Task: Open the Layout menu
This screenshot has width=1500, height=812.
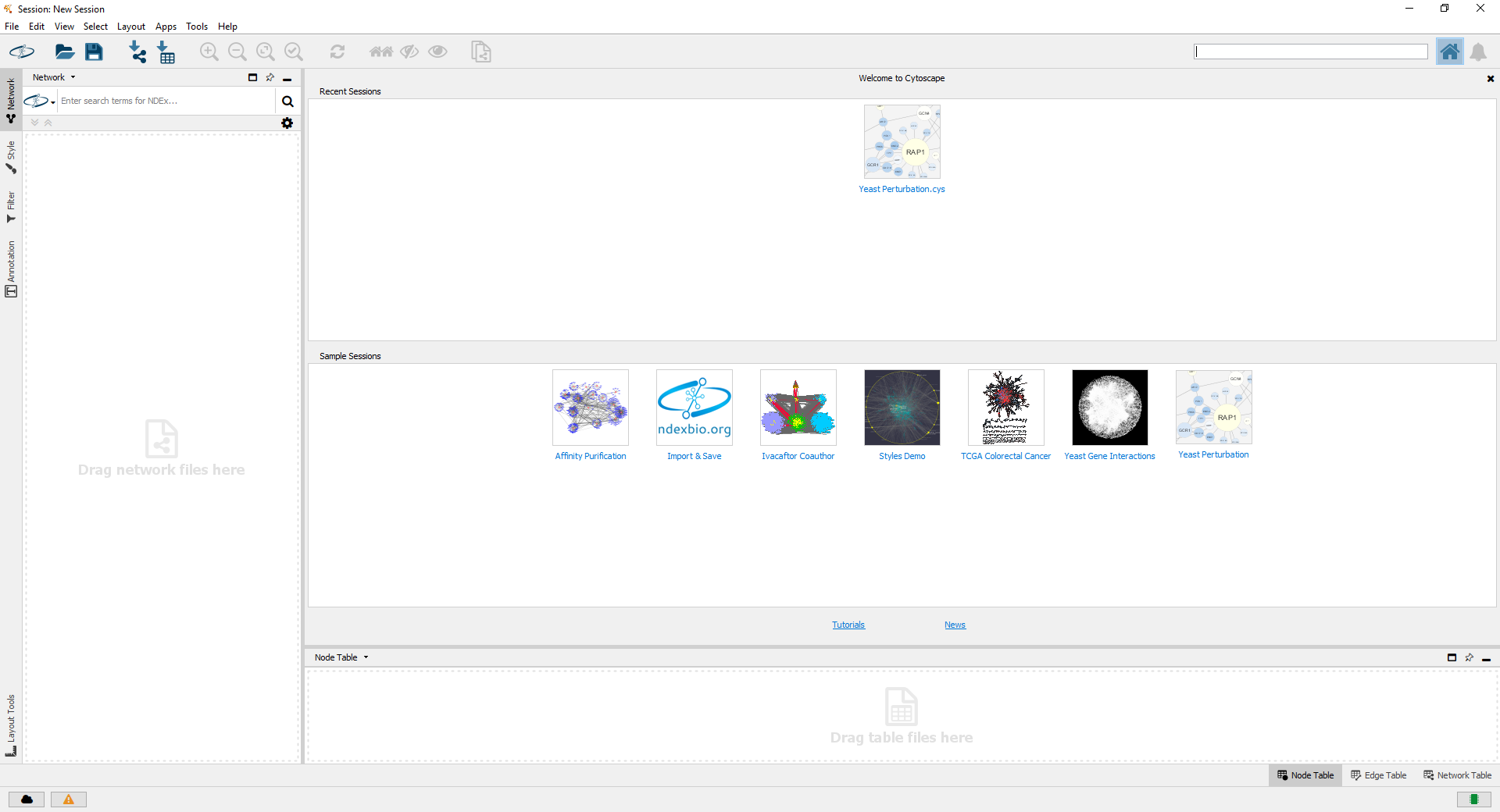Action: [130, 27]
